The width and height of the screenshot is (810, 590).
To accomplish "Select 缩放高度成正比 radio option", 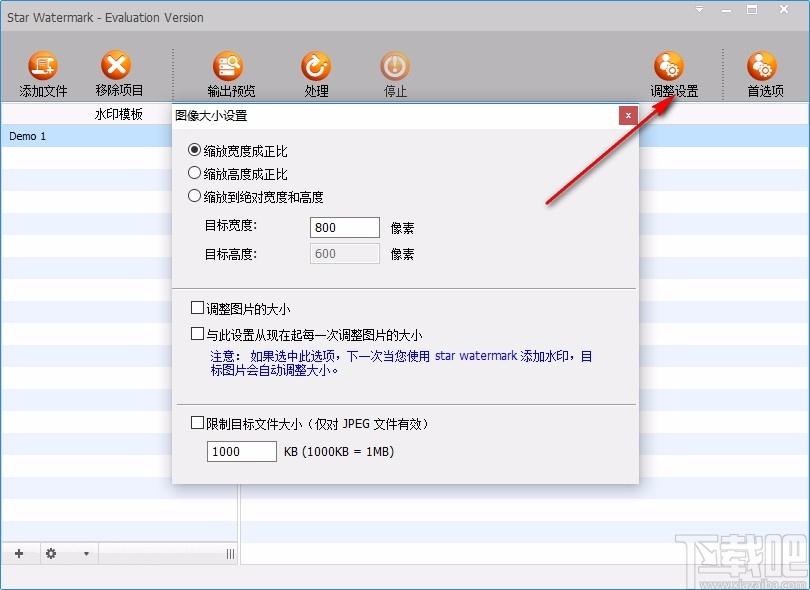I will (194, 173).
